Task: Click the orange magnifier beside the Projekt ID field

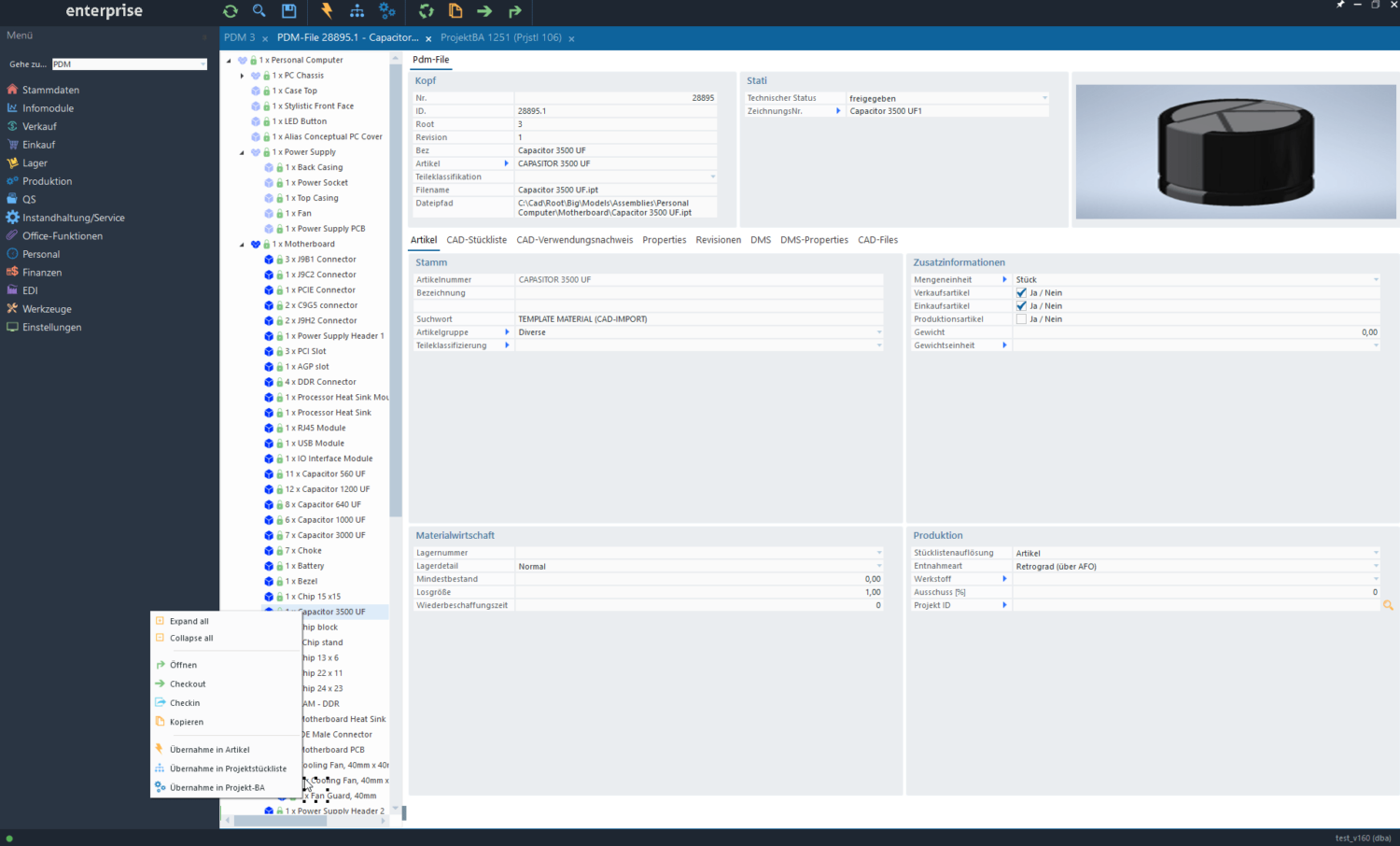Action: tap(1388, 605)
